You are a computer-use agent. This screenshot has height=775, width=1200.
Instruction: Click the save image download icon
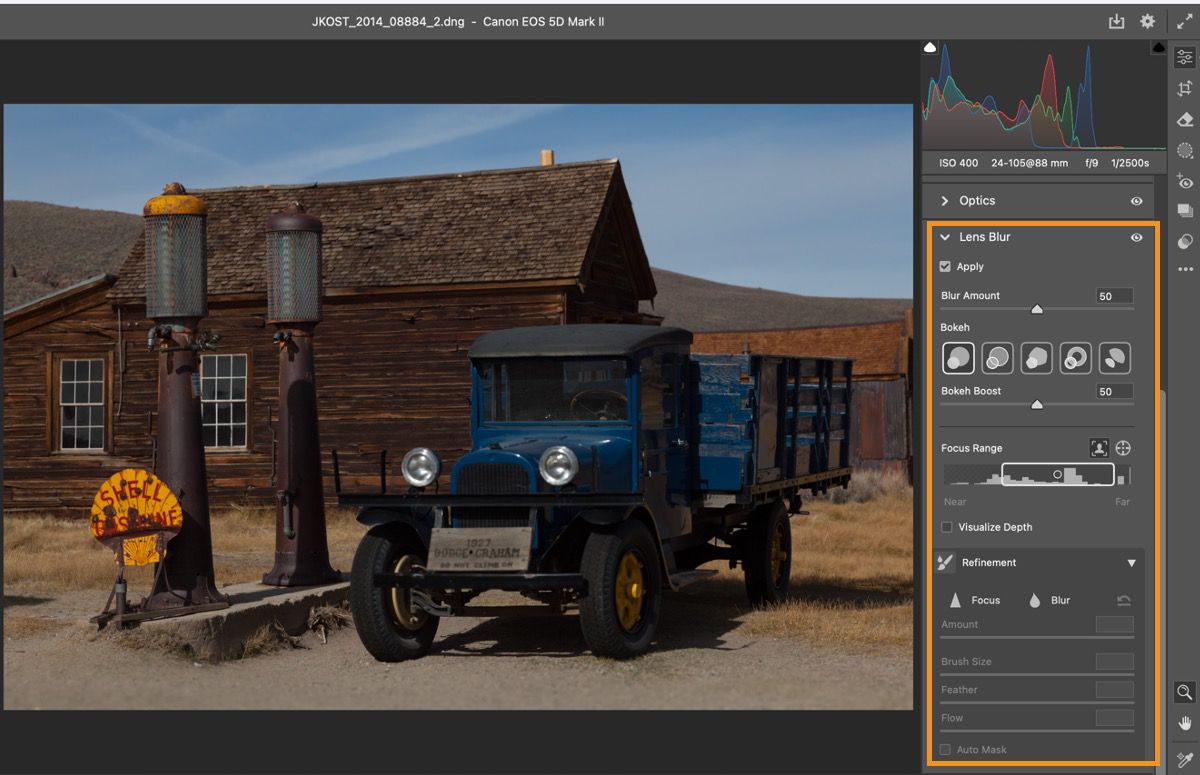coord(1116,21)
